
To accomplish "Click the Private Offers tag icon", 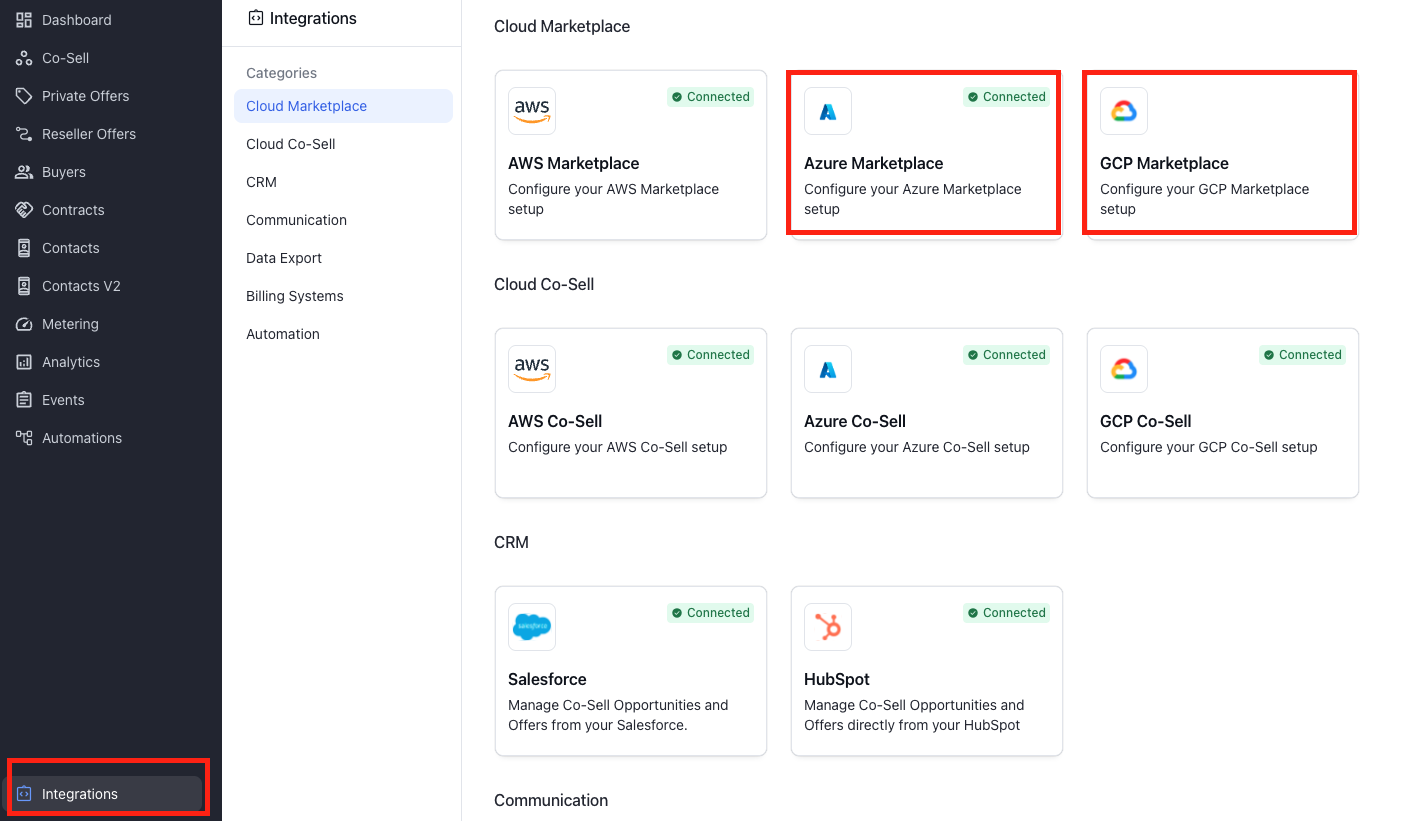I will point(24,96).
